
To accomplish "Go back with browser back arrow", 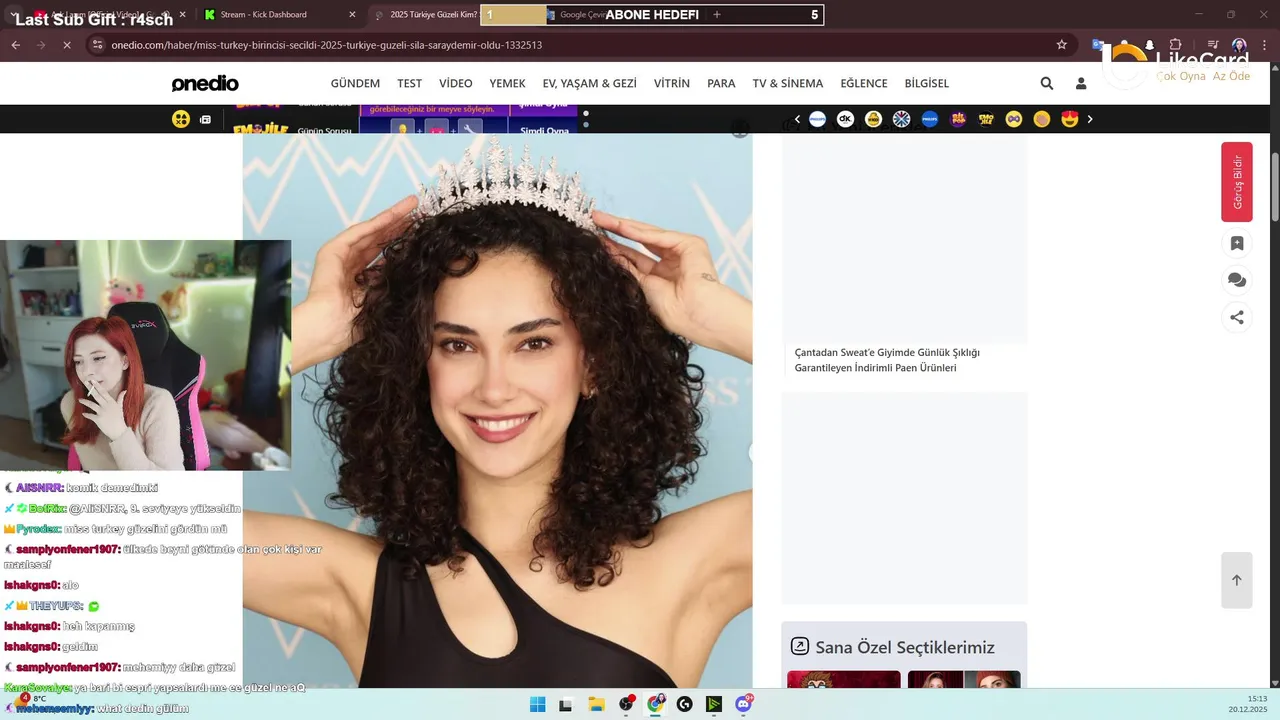I will 15,45.
